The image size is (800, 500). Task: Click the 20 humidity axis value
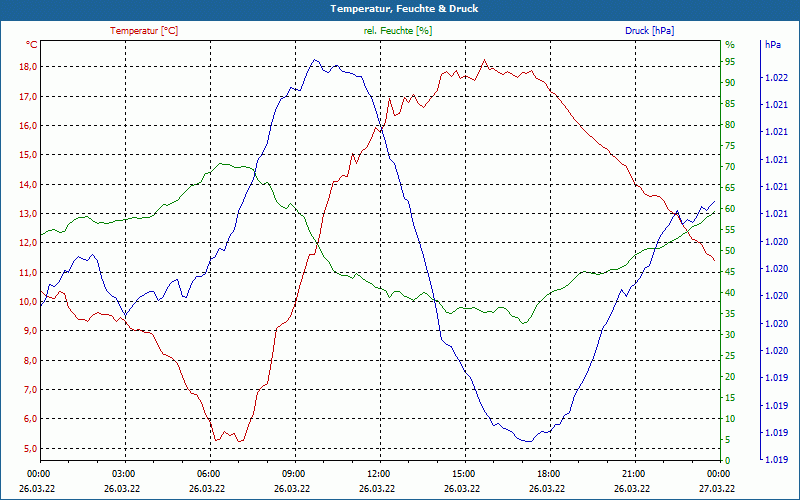(730, 377)
